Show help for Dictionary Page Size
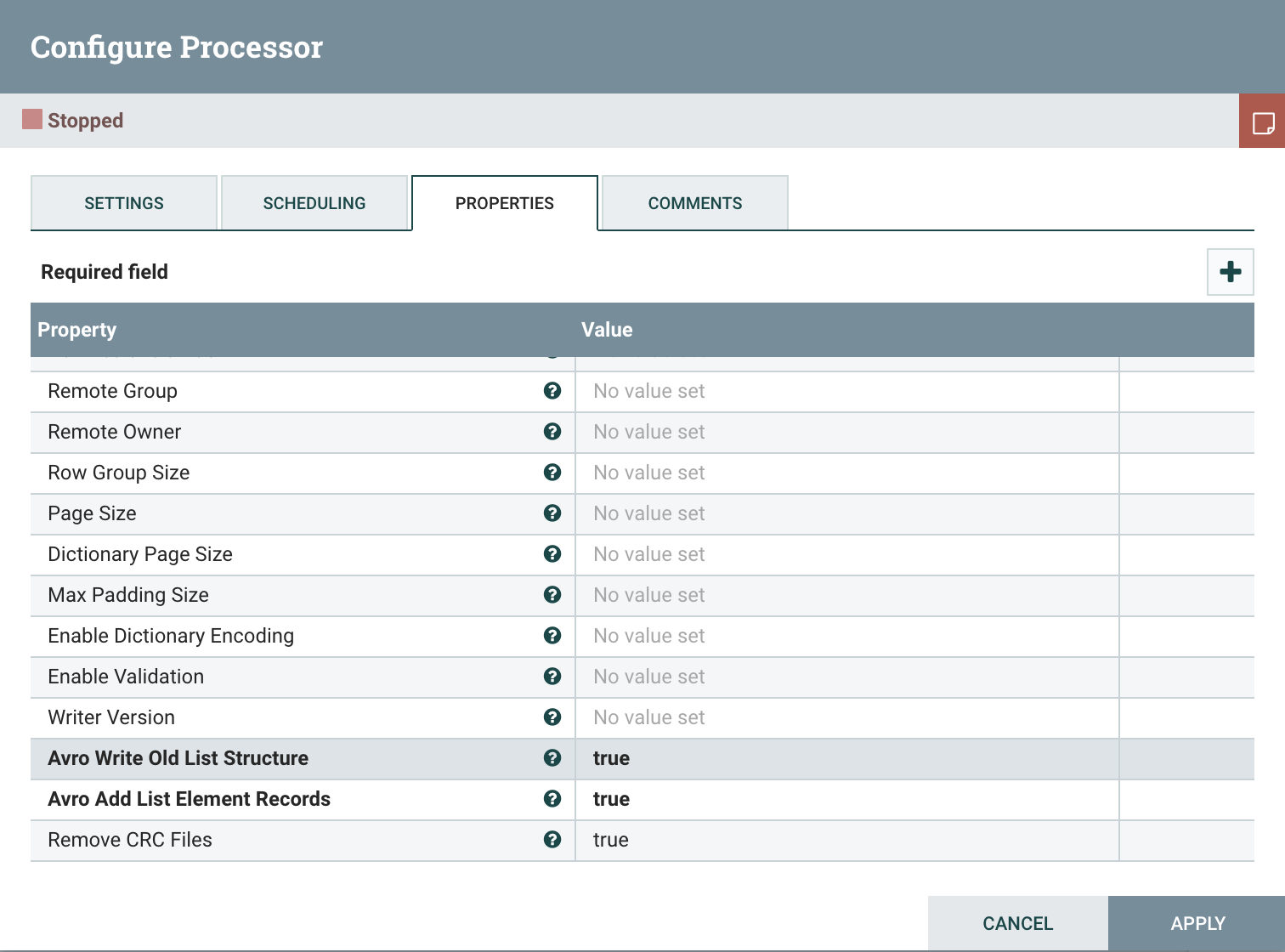This screenshot has height=952, width=1285. click(x=553, y=554)
